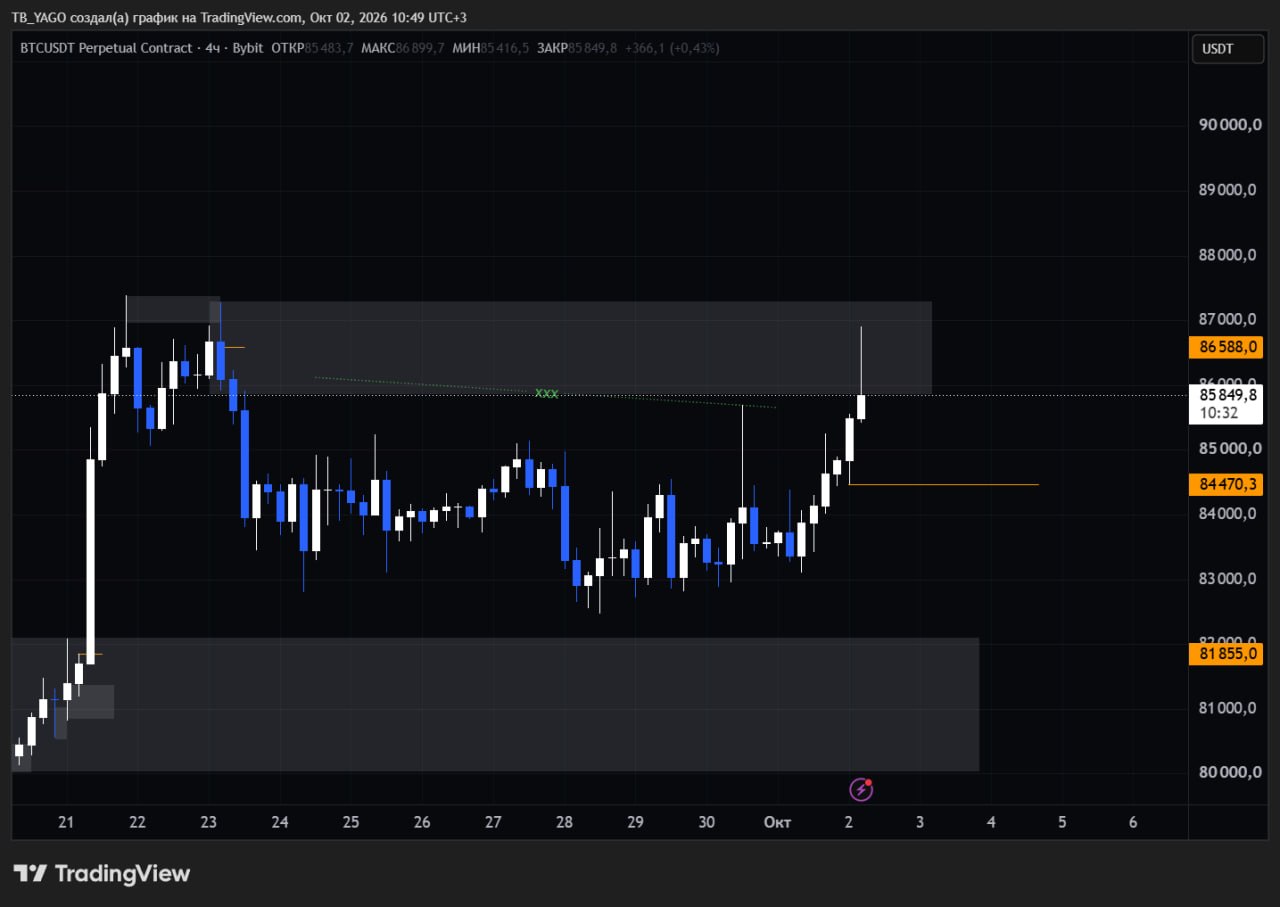The image size is (1280, 907).
Task: Open the USDT currency selector
Action: pyautogui.click(x=1227, y=49)
